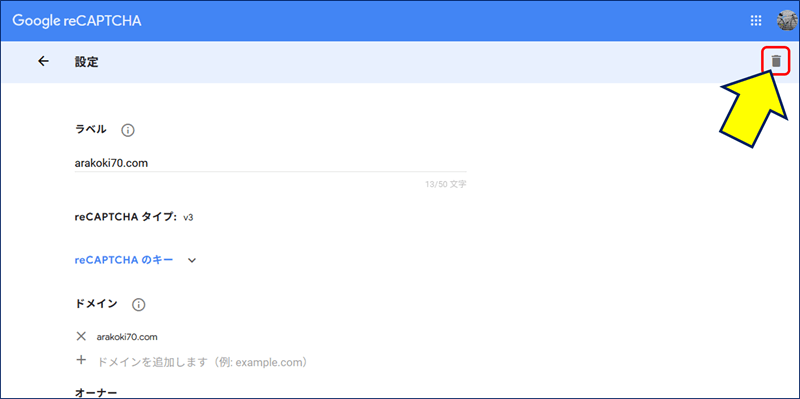Click the ラベル heading
Screen dimensions: 800x399
click(91, 130)
